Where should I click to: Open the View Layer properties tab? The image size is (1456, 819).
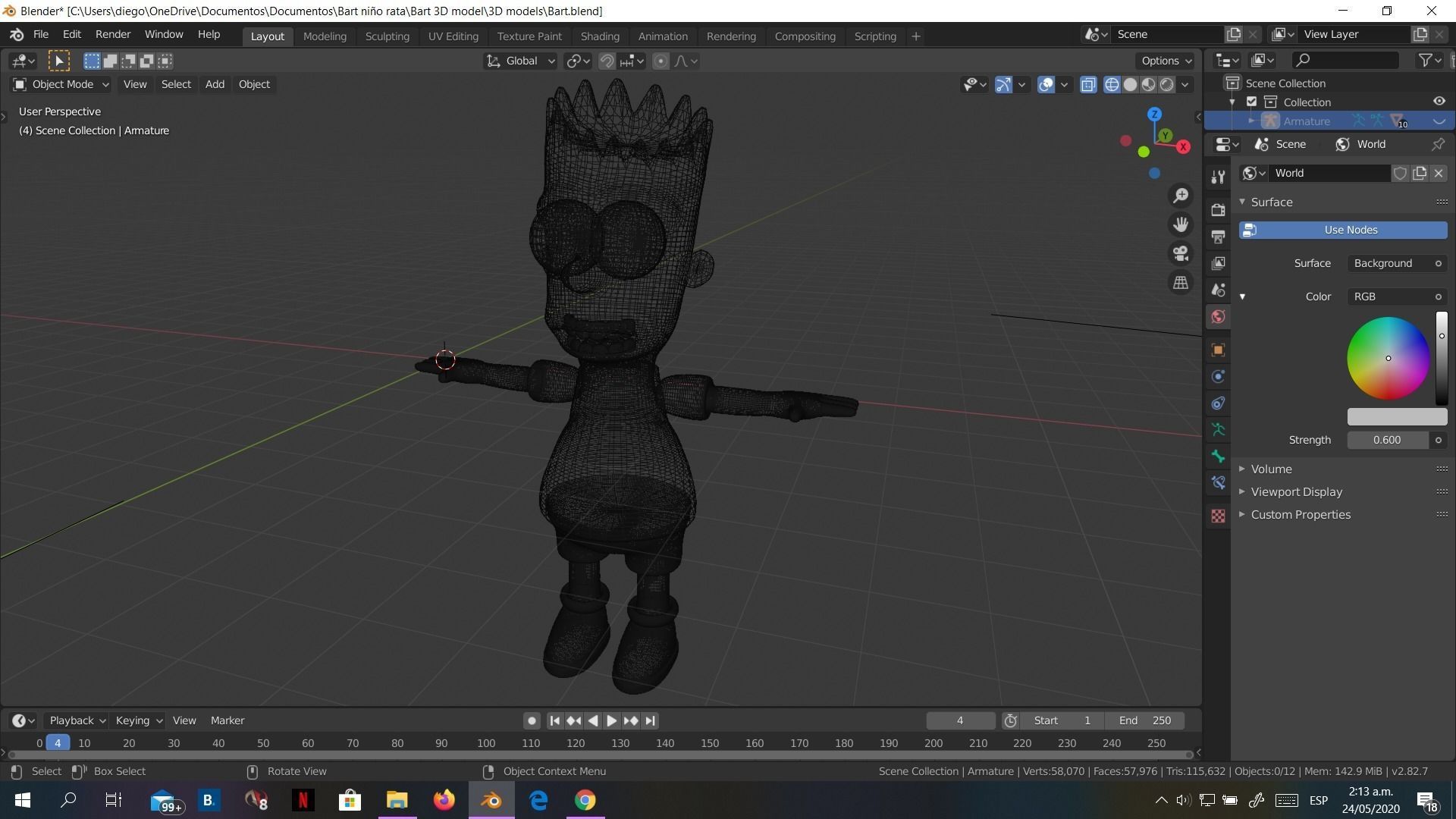point(1218,263)
